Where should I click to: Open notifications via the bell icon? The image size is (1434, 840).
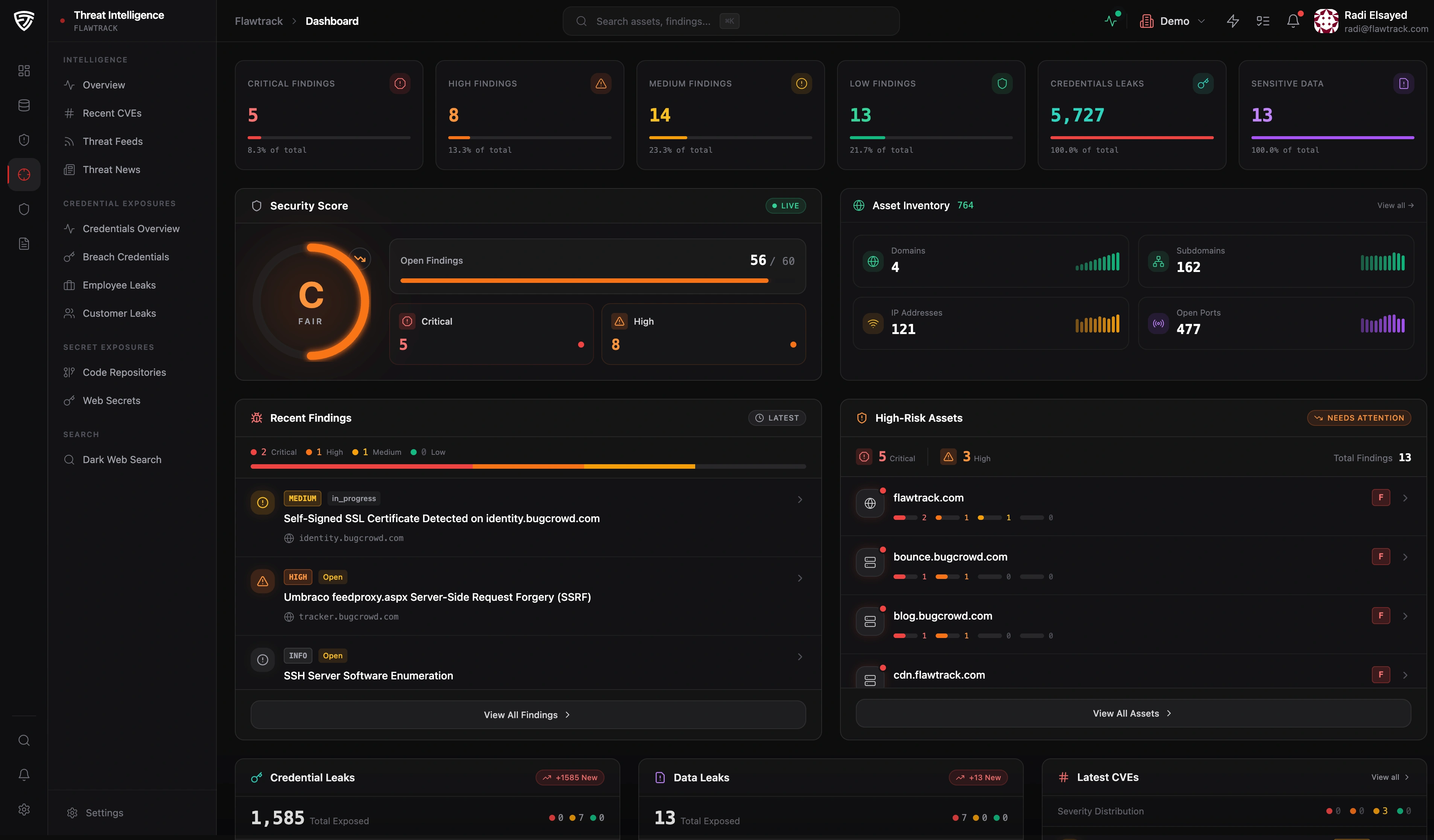click(1293, 20)
